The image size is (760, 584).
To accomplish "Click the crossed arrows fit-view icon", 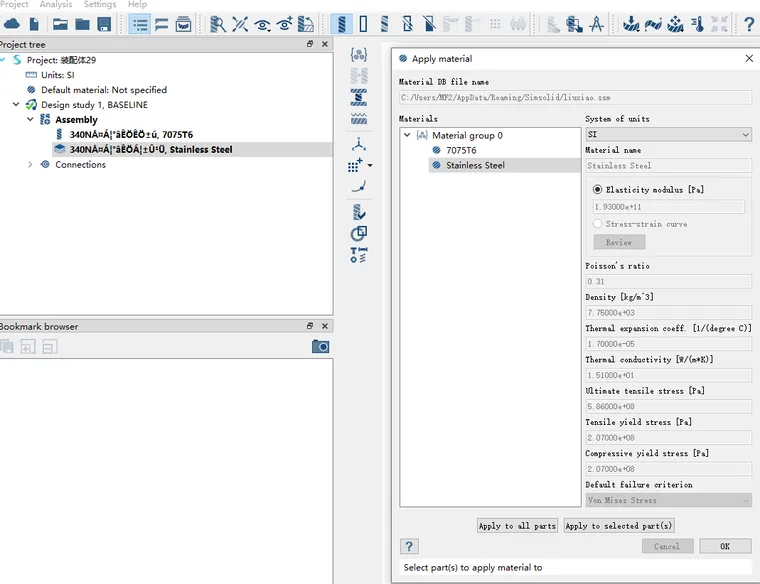I will click(240, 24).
